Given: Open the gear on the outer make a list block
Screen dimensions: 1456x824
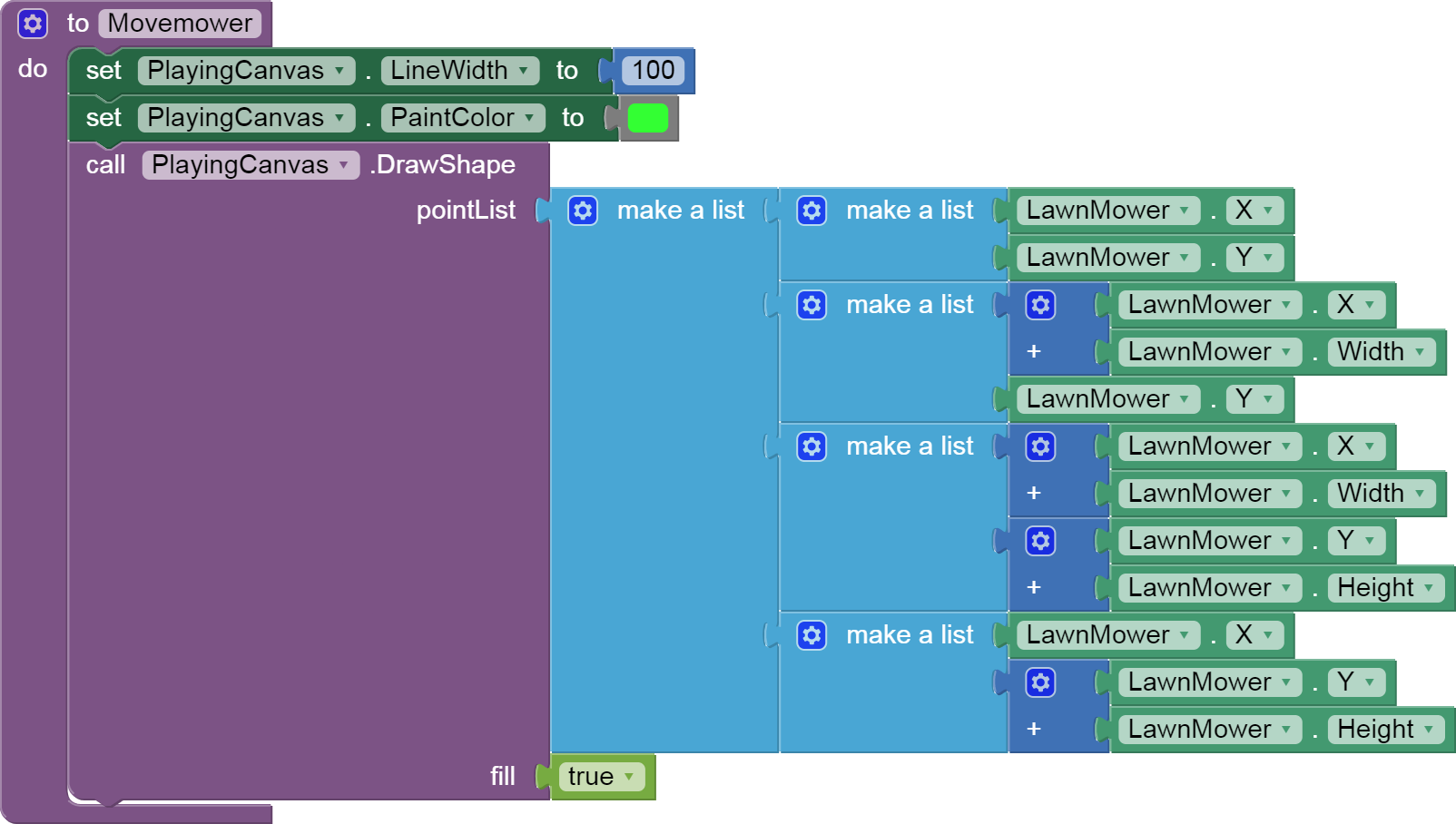Looking at the screenshot, I should [583, 211].
